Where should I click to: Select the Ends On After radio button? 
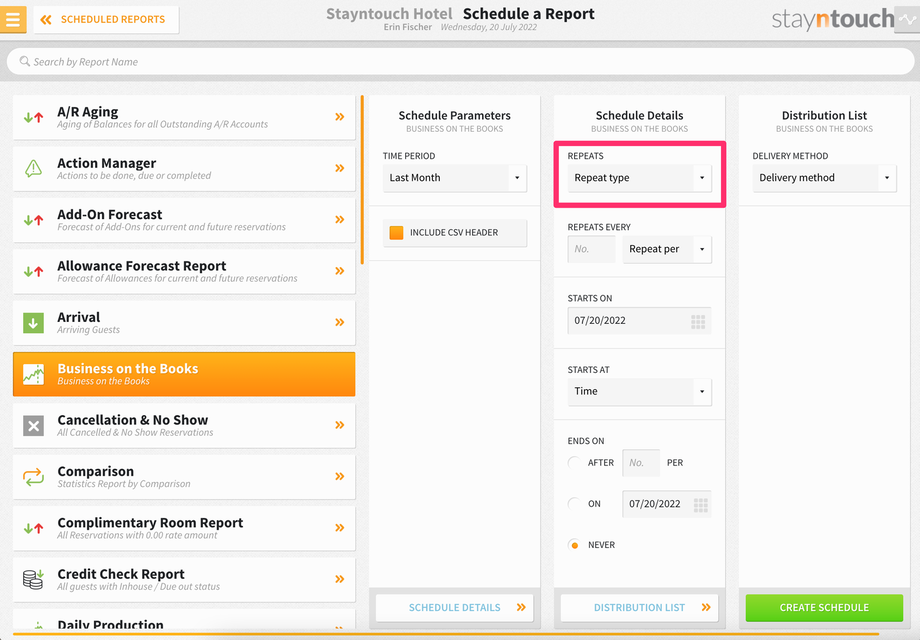pos(574,463)
